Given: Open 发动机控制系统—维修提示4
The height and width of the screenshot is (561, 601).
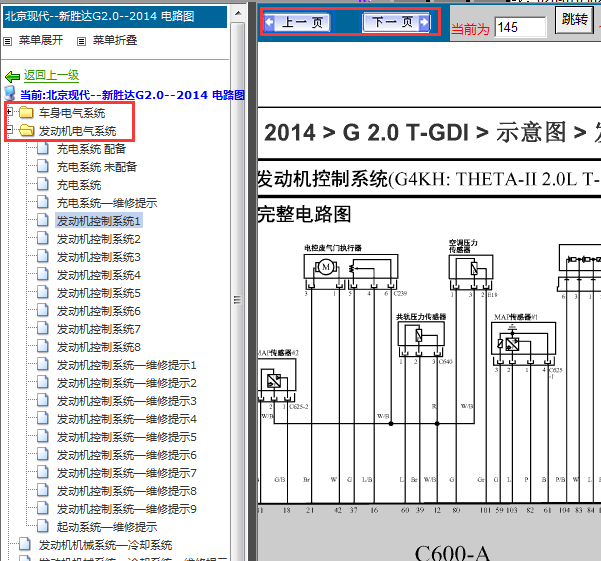Looking at the screenshot, I should (x=126, y=419).
